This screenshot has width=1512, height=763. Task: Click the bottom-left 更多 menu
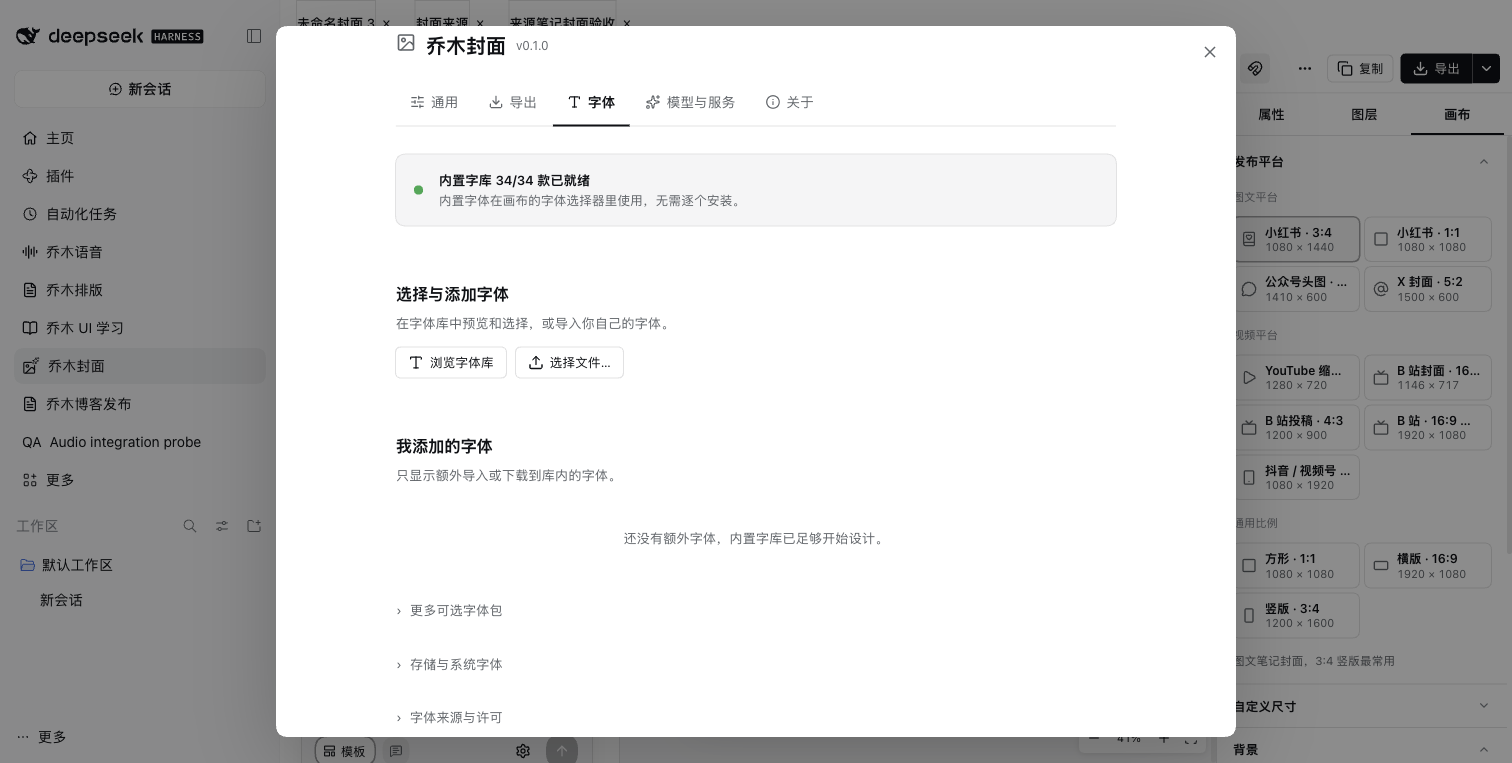(42, 737)
